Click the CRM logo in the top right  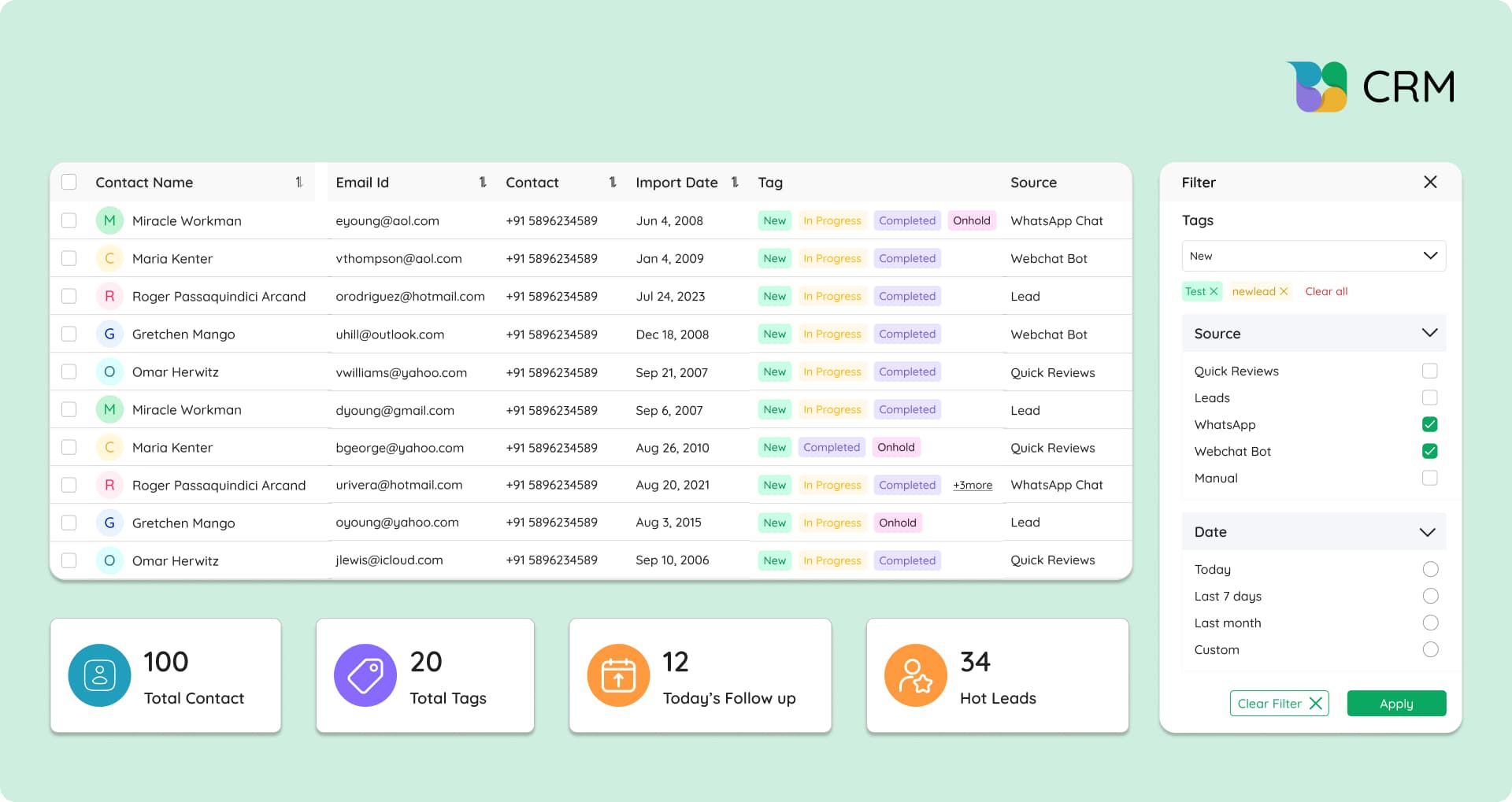pos(1370,87)
